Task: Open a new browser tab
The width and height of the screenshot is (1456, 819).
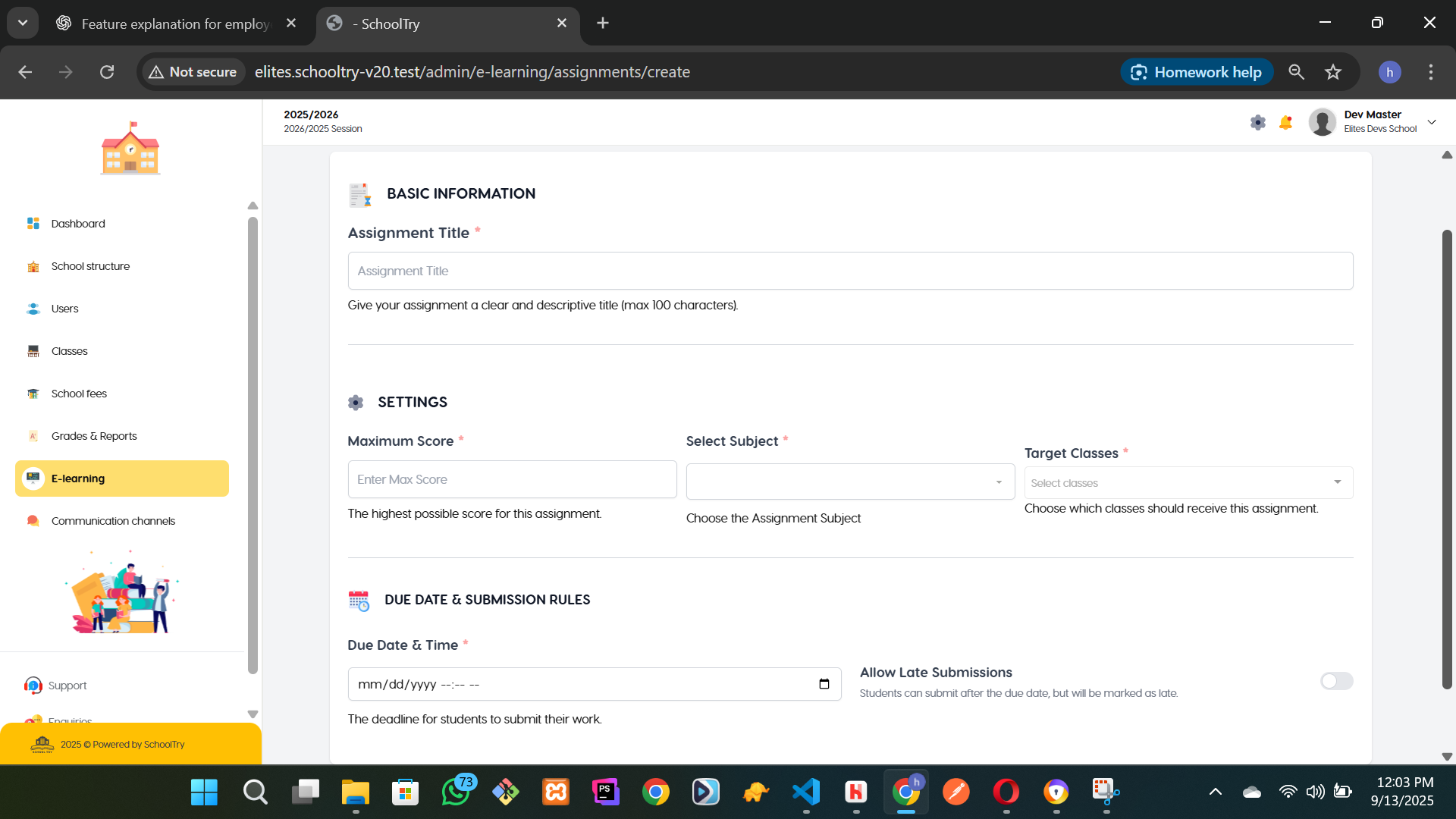Action: 603,24
